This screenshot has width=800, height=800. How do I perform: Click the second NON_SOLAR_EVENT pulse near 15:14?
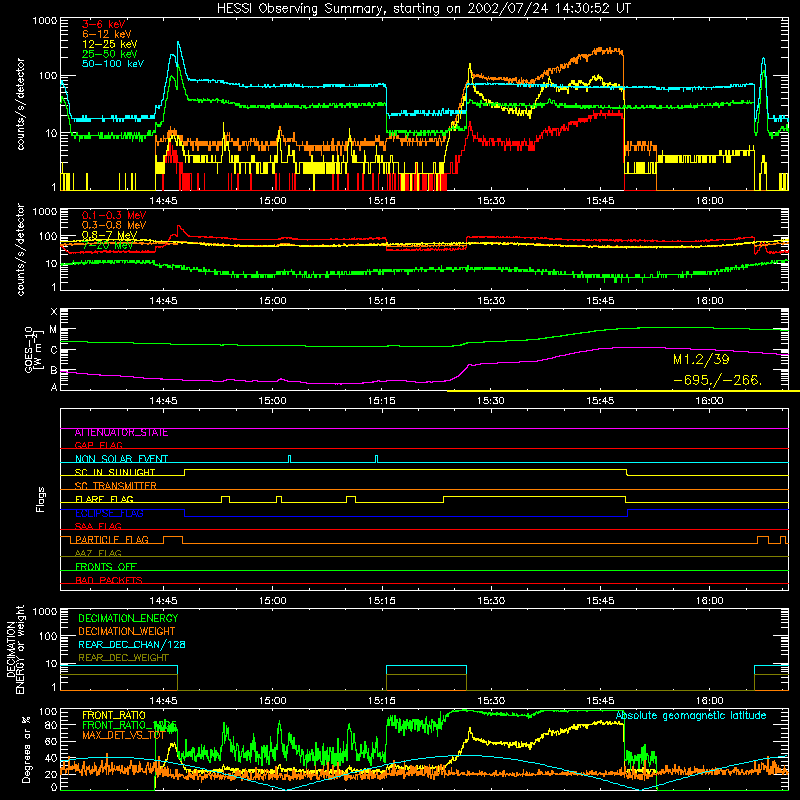coord(377,459)
